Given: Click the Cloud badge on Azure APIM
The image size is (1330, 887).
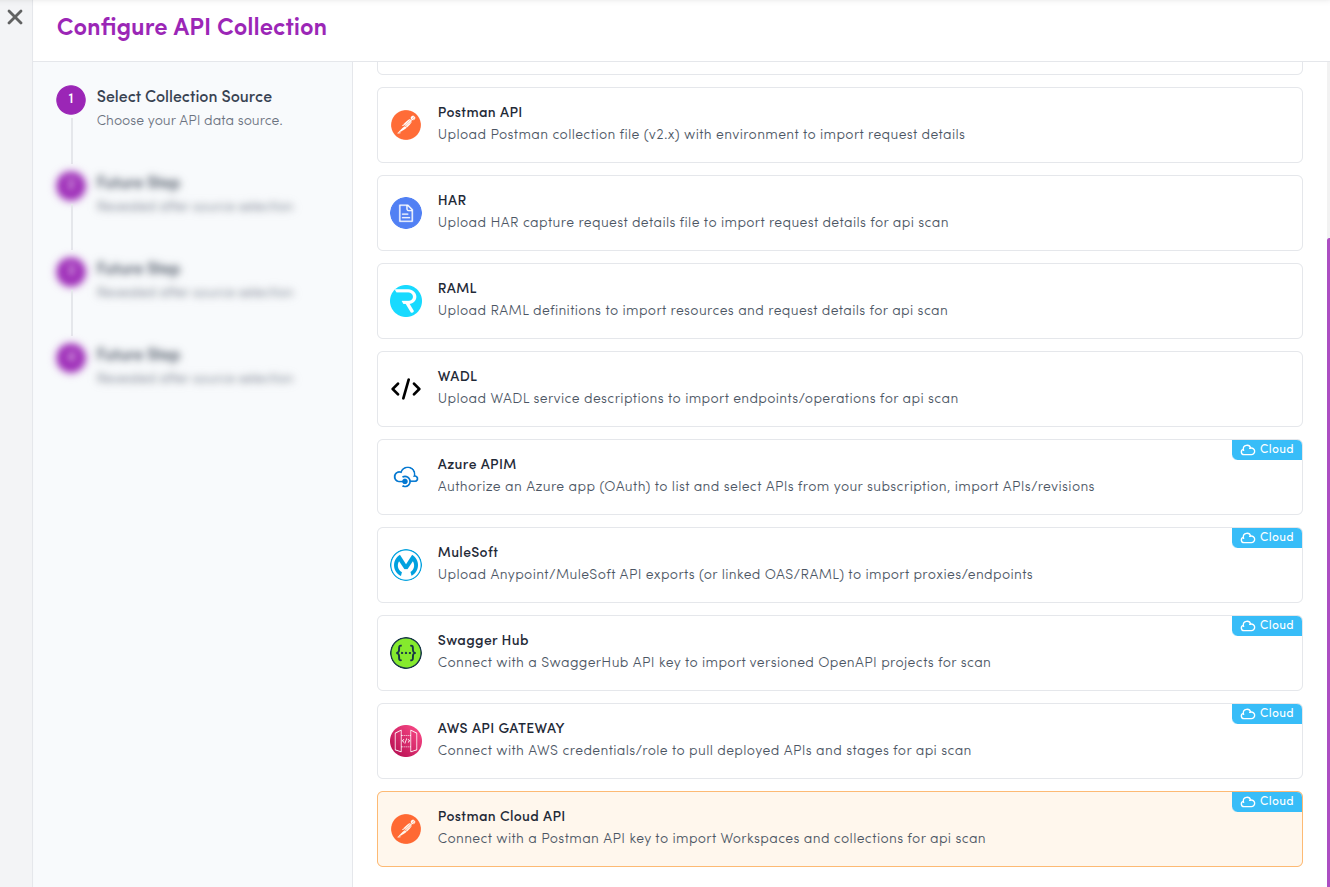Looking at the screenshot, I should [x=1267, y=450].
